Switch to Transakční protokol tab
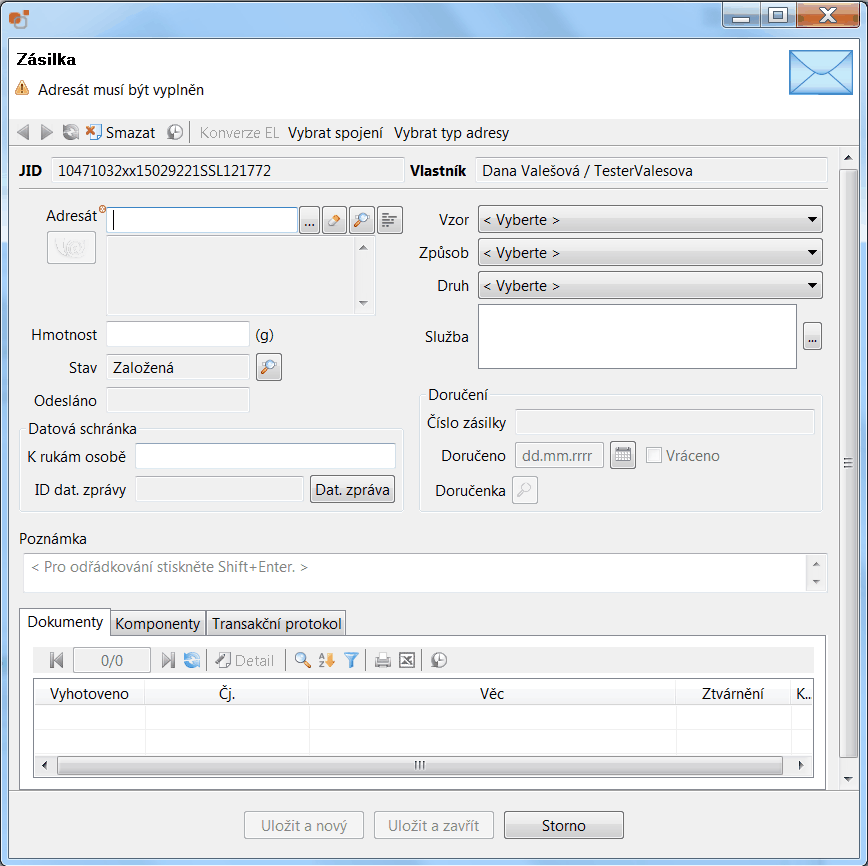This screenshot has width=868, height=866. click(x=276, y=623)
